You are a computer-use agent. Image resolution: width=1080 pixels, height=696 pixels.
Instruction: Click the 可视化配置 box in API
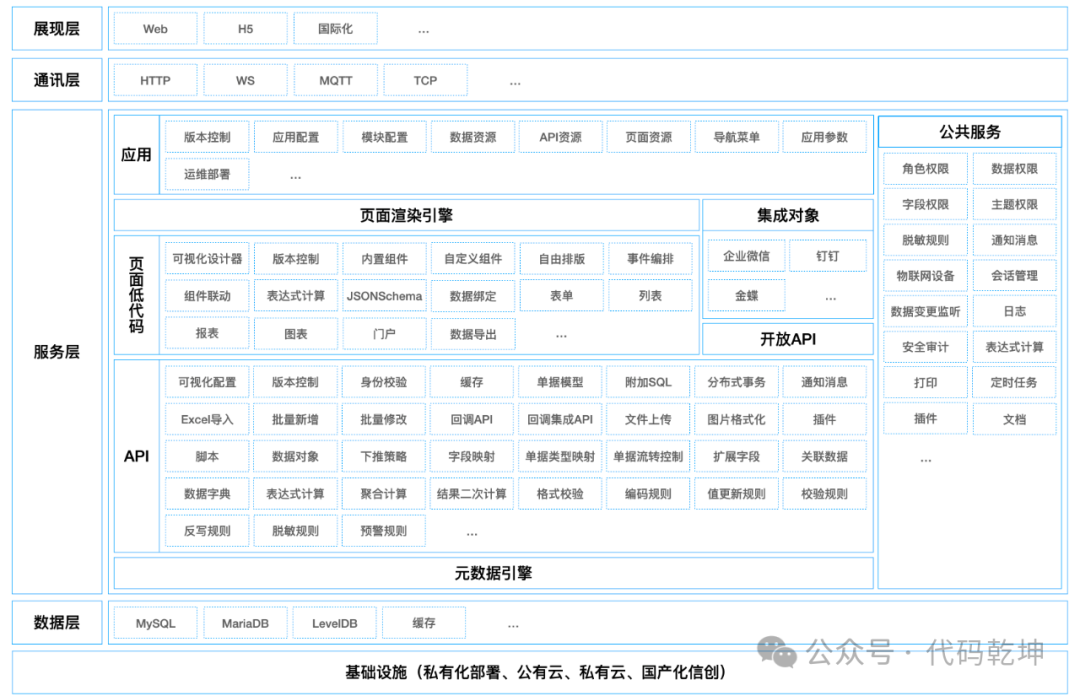pyautogui.click(x=207, y=382)
